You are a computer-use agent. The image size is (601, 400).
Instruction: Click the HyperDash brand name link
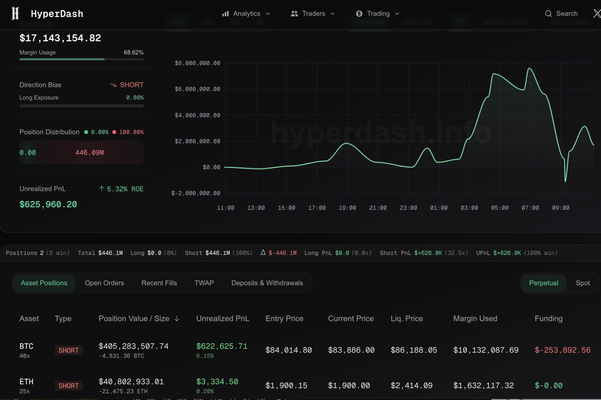pos(57,14)
